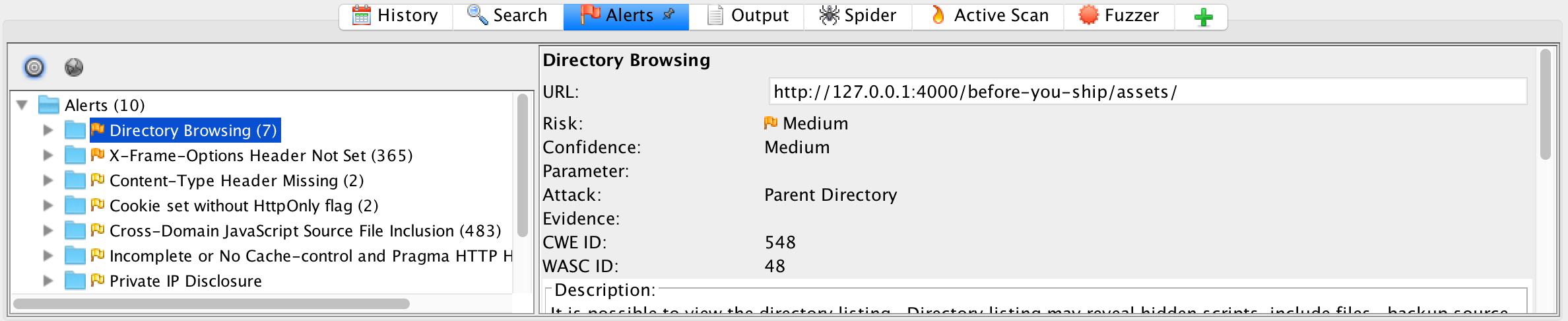Screen dimensions: 1568x321
Task: Click the globe link-with-sites icon
Action: 74,67
